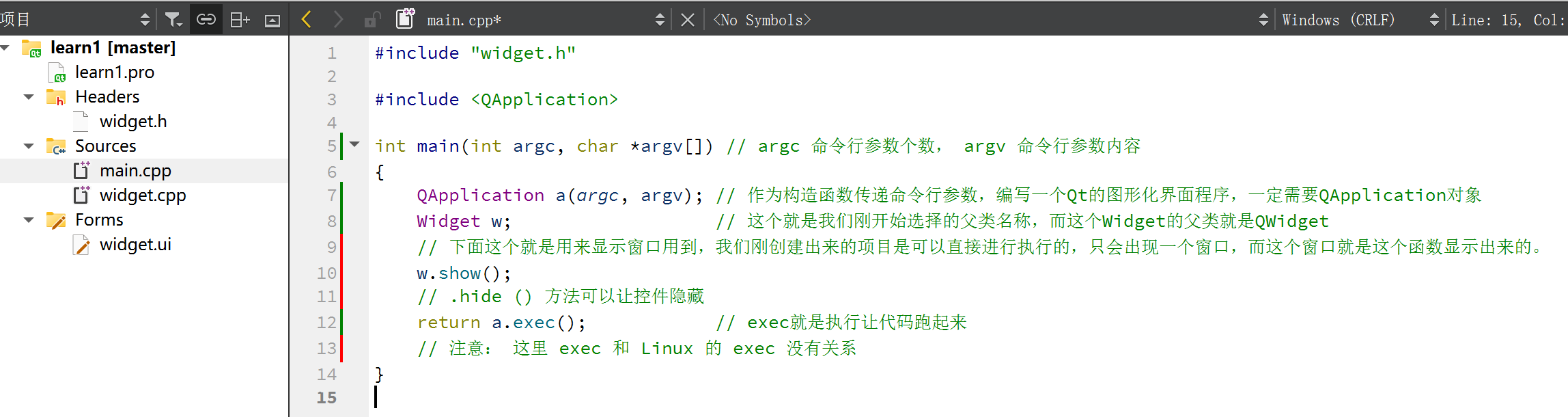The height and width of the screenshot is (417, 1568).
Task: Open the project tree filter options
Action: click(173, 20)
